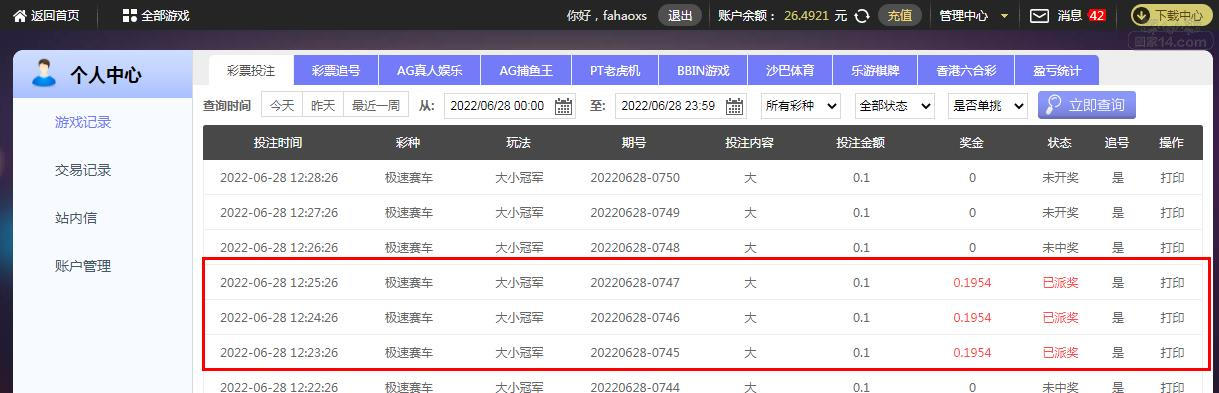Image resolution: width=1219 pixels, height=393 pixels.
Task: Expand the 管理中心 dropdown arrow
Action: 1005,16
